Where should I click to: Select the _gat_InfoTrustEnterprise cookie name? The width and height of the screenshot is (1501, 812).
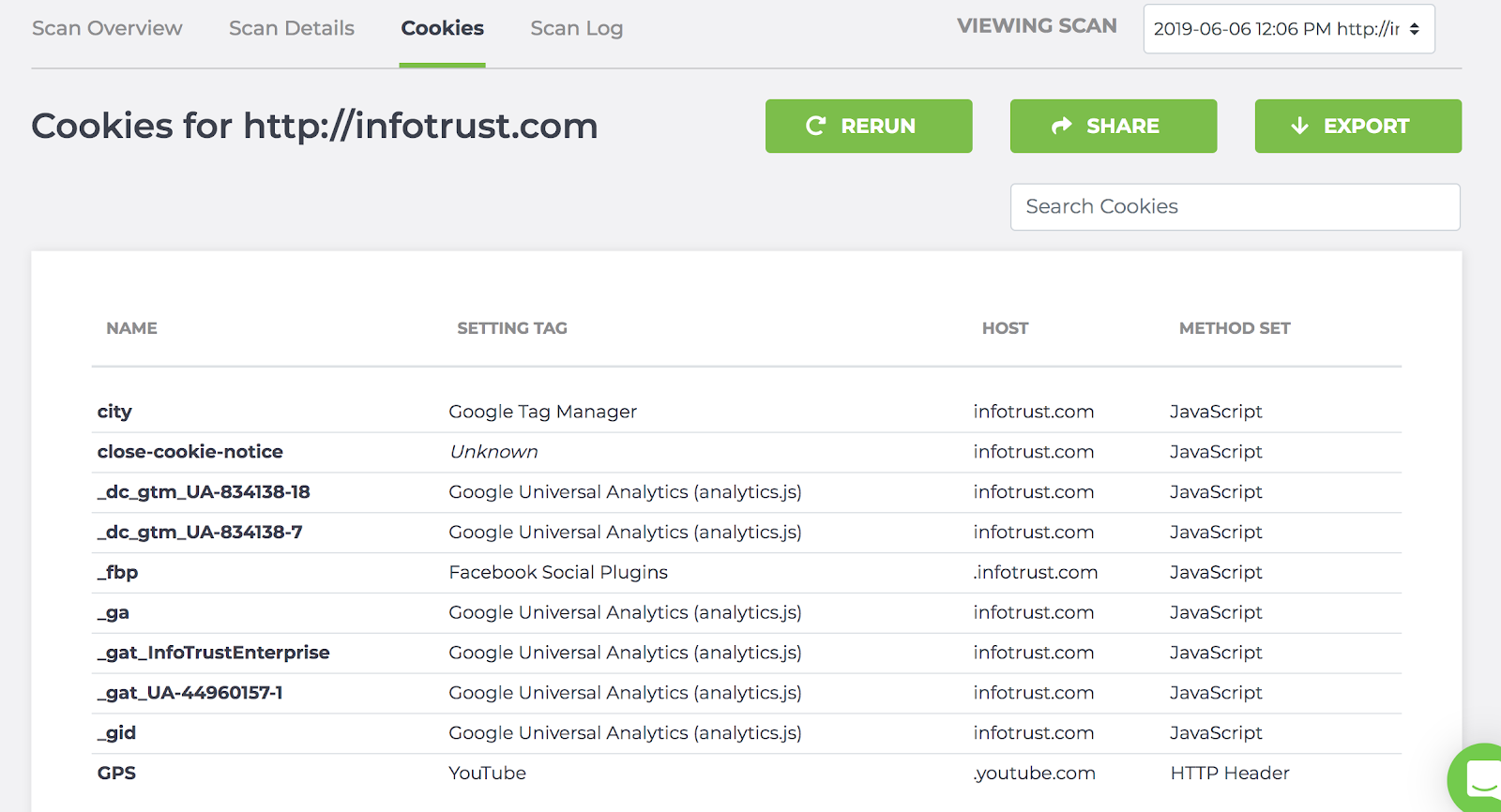(x=214, y=653)
